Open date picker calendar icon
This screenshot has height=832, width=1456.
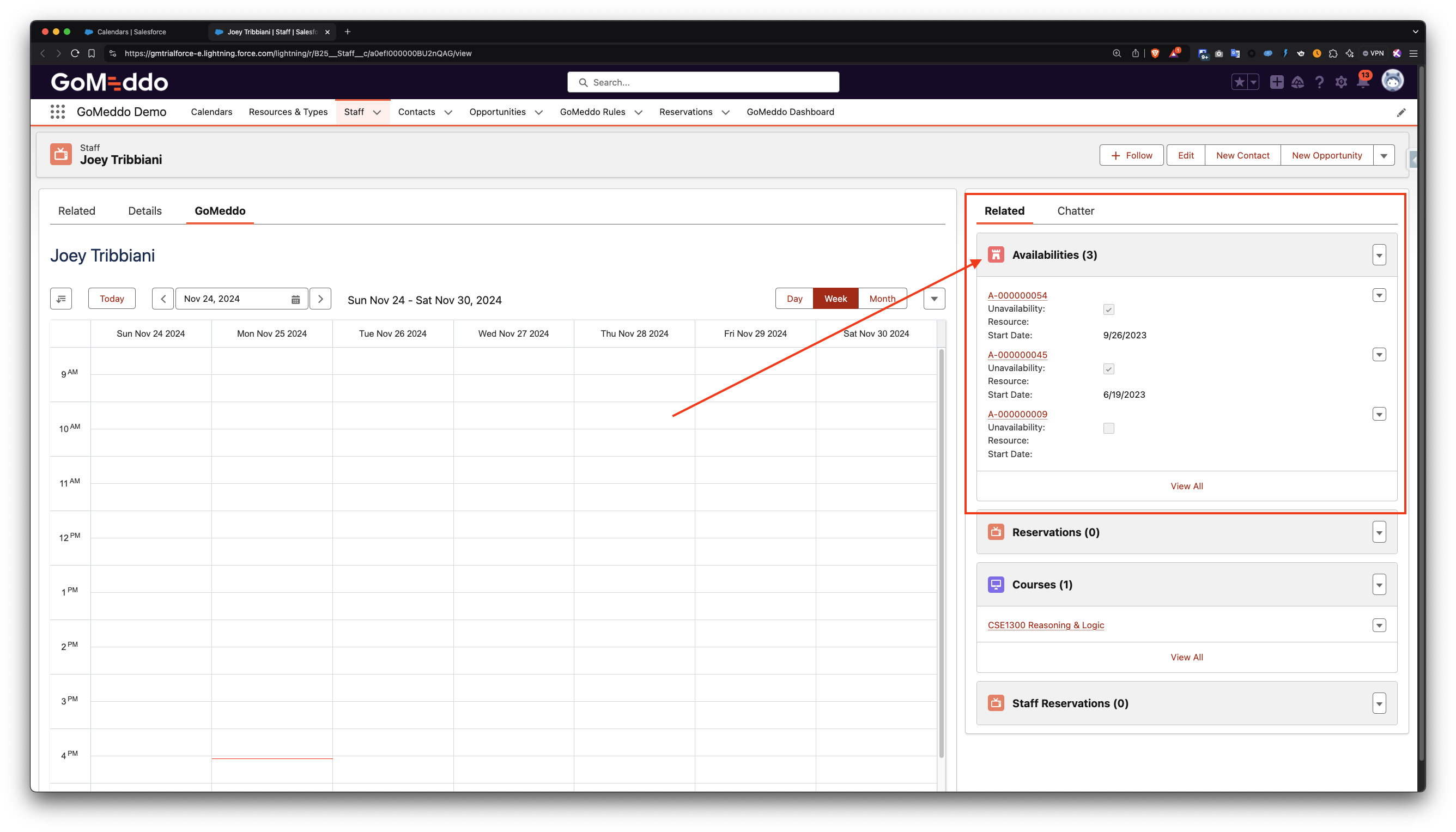point(295,300)
